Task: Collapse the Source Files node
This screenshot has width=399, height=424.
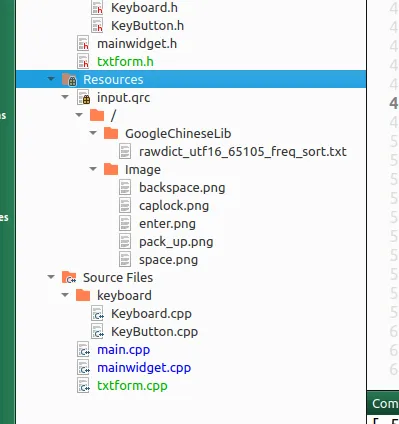Action: point(51,277)
